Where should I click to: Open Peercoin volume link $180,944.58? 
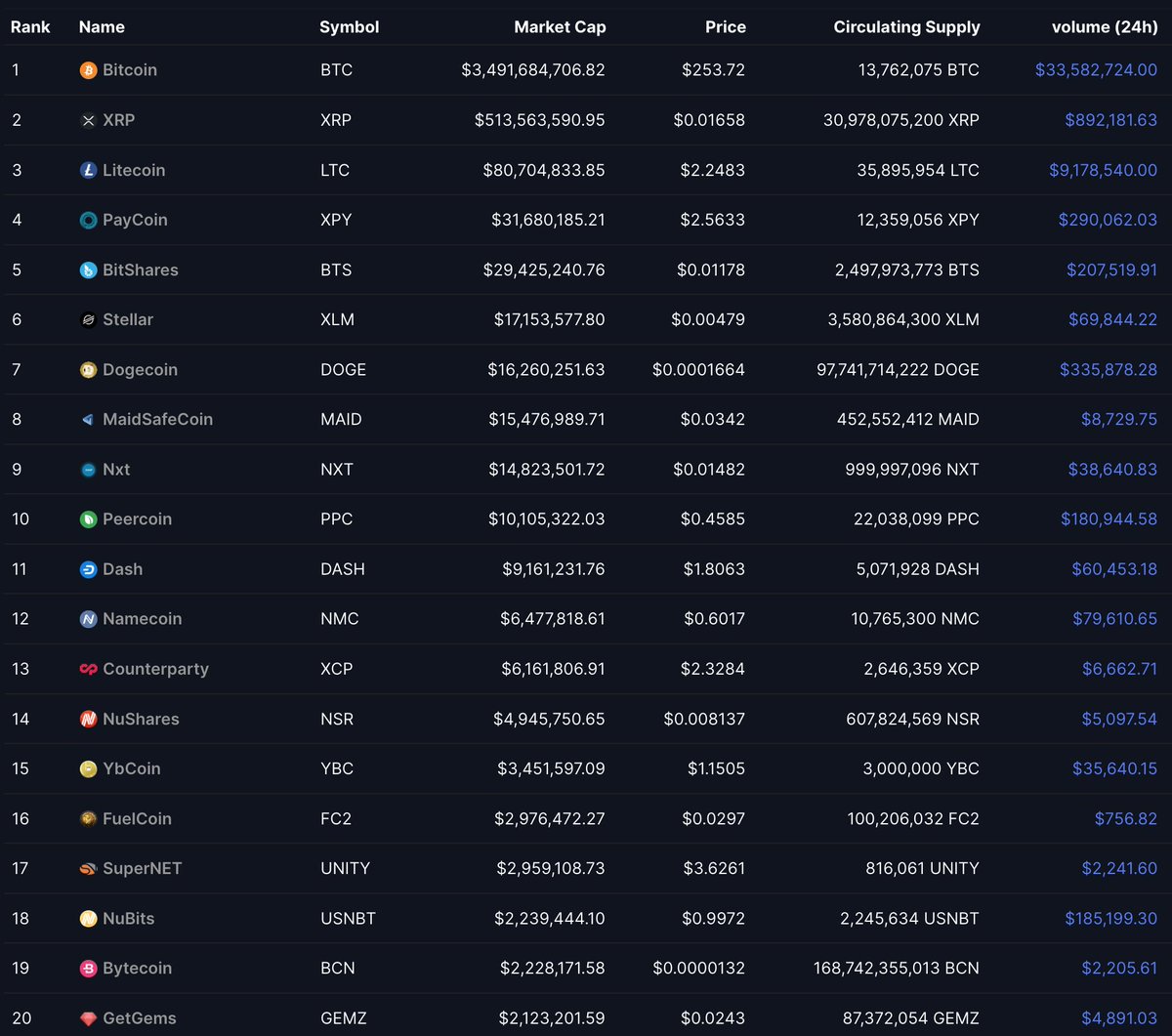coord(1109,518)
